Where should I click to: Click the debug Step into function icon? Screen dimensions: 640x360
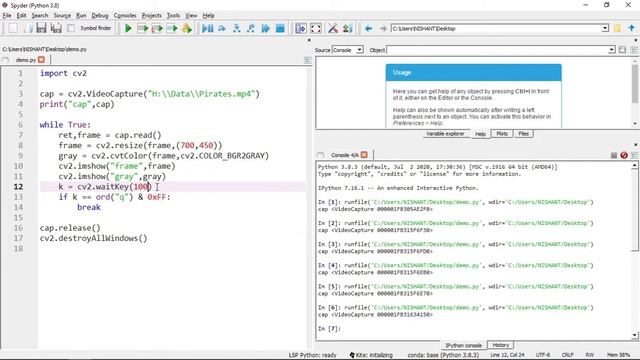pyautogui.click(x=237, y=28)
